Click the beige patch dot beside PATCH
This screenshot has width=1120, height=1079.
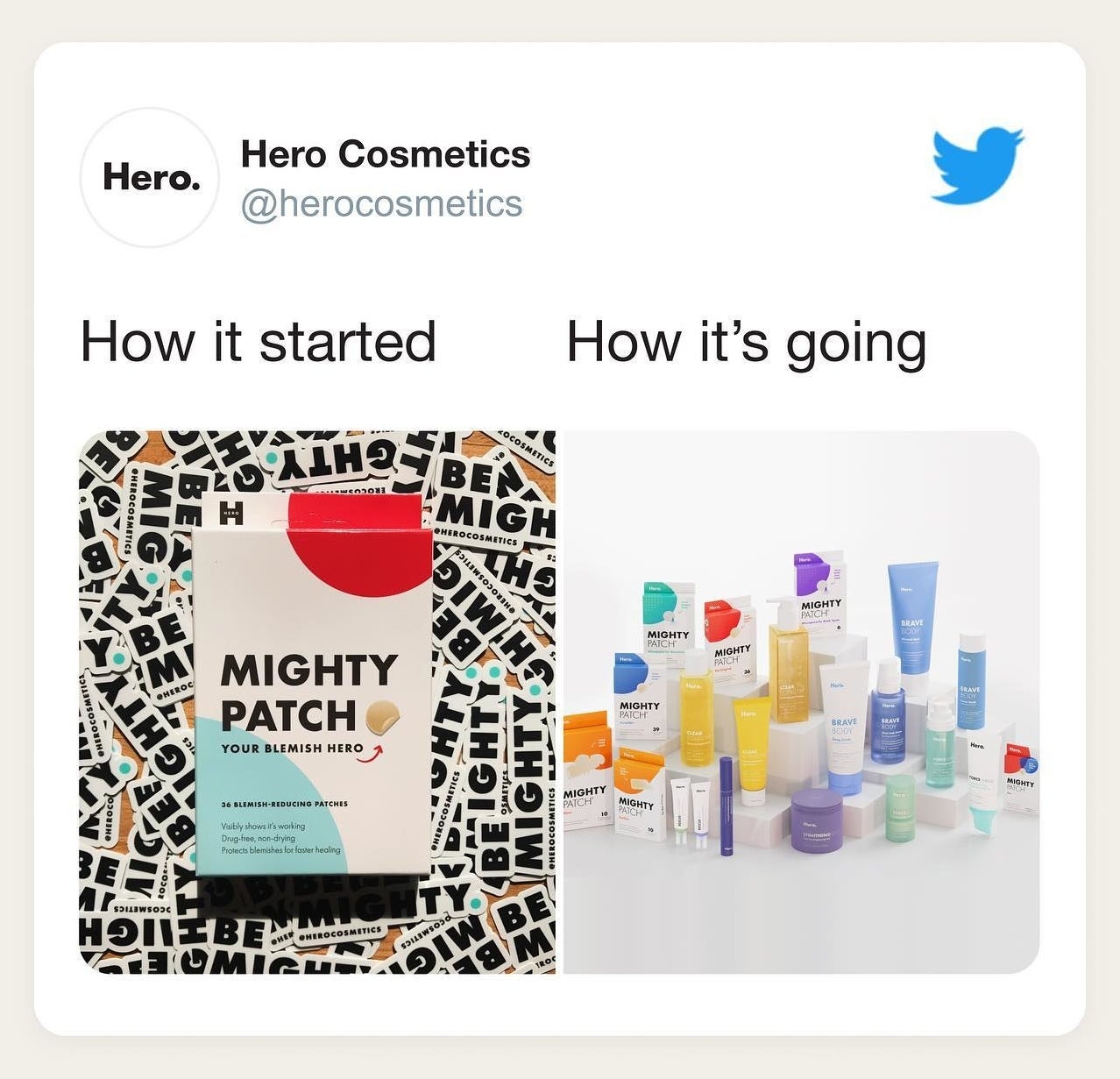tap(384, 716)
